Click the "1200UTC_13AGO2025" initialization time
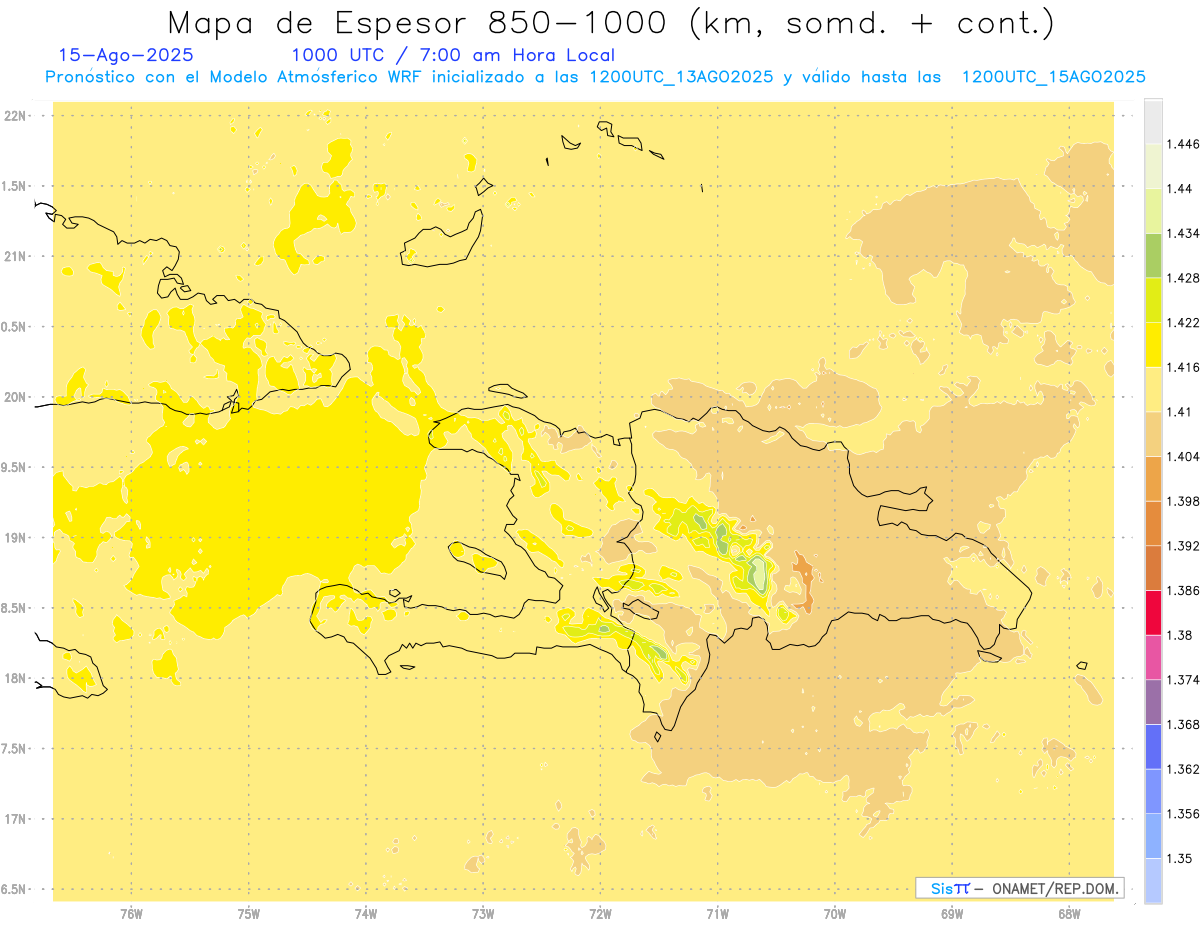Image resolution: width=1200 pixels, height=927 pixels. [x=681, y=77]
